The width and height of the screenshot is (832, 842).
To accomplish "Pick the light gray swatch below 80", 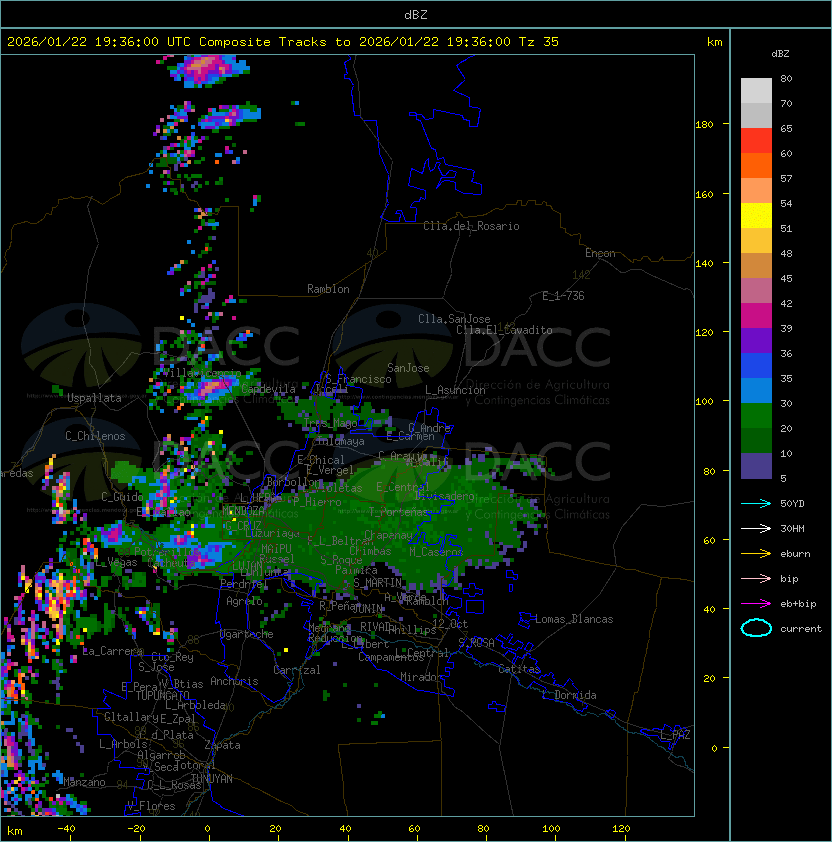I will [x=756, y=91].
